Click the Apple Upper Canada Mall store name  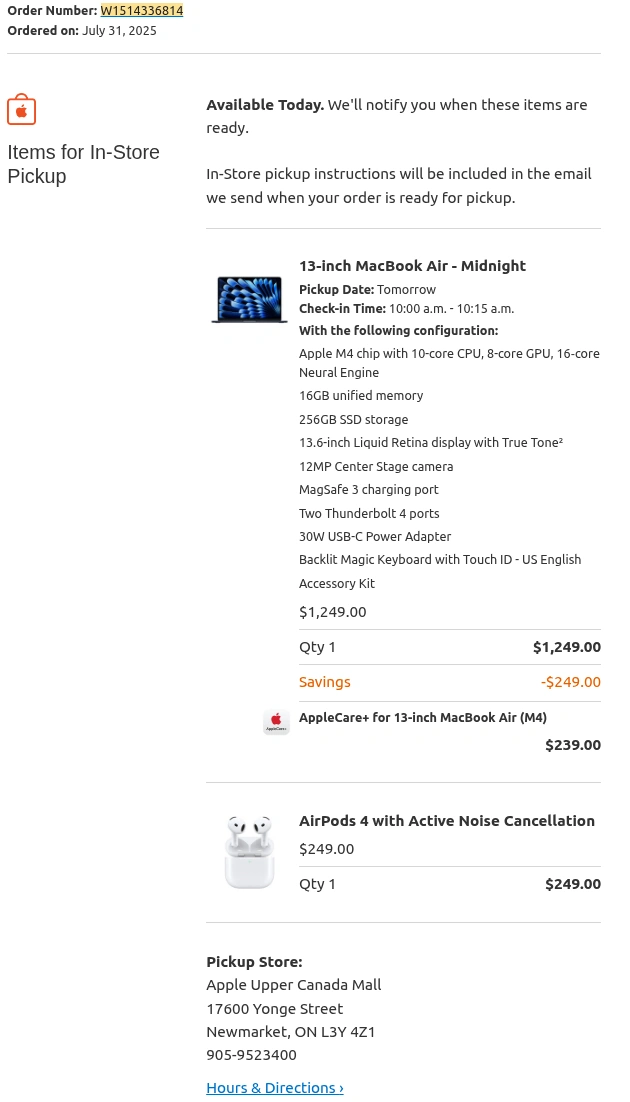(293, 985)
